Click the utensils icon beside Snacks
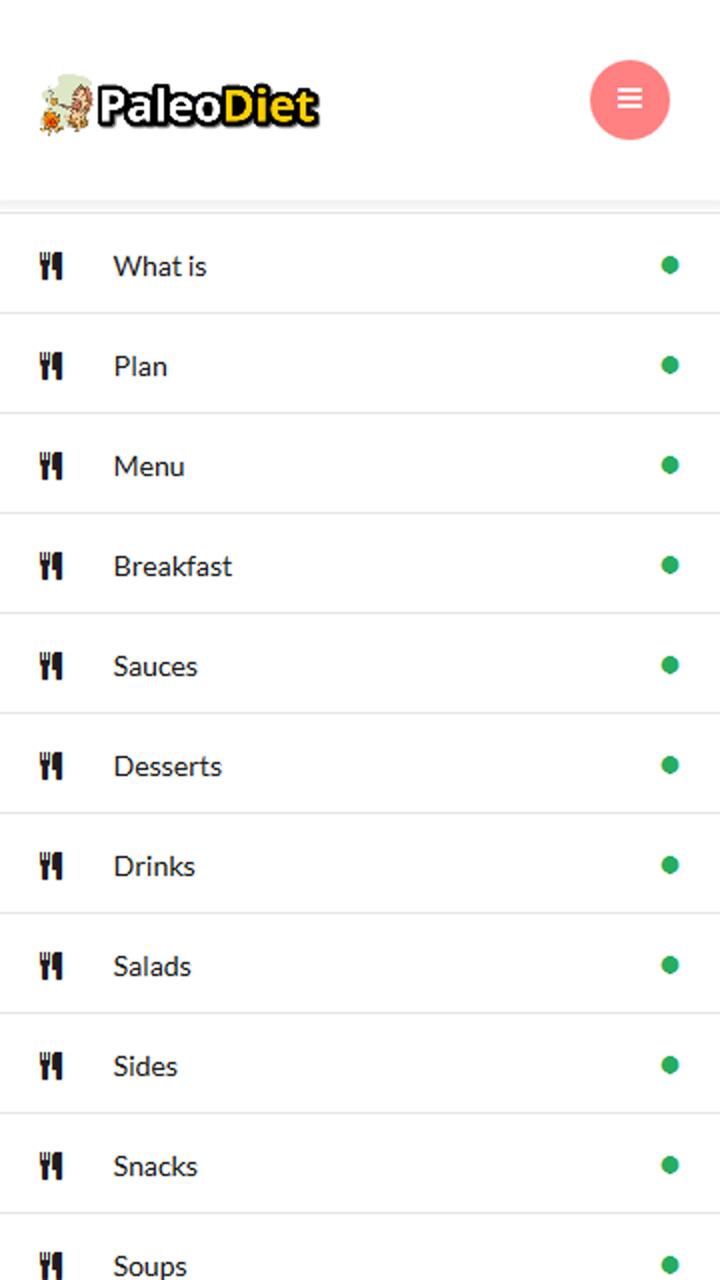The image size is (720, 1280). (51, 1166)
